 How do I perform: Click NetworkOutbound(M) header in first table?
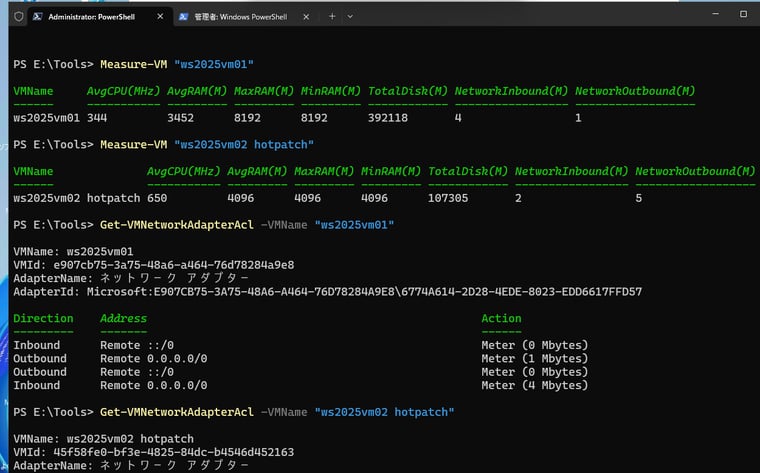pyautogui.click(x=635, y=91)
